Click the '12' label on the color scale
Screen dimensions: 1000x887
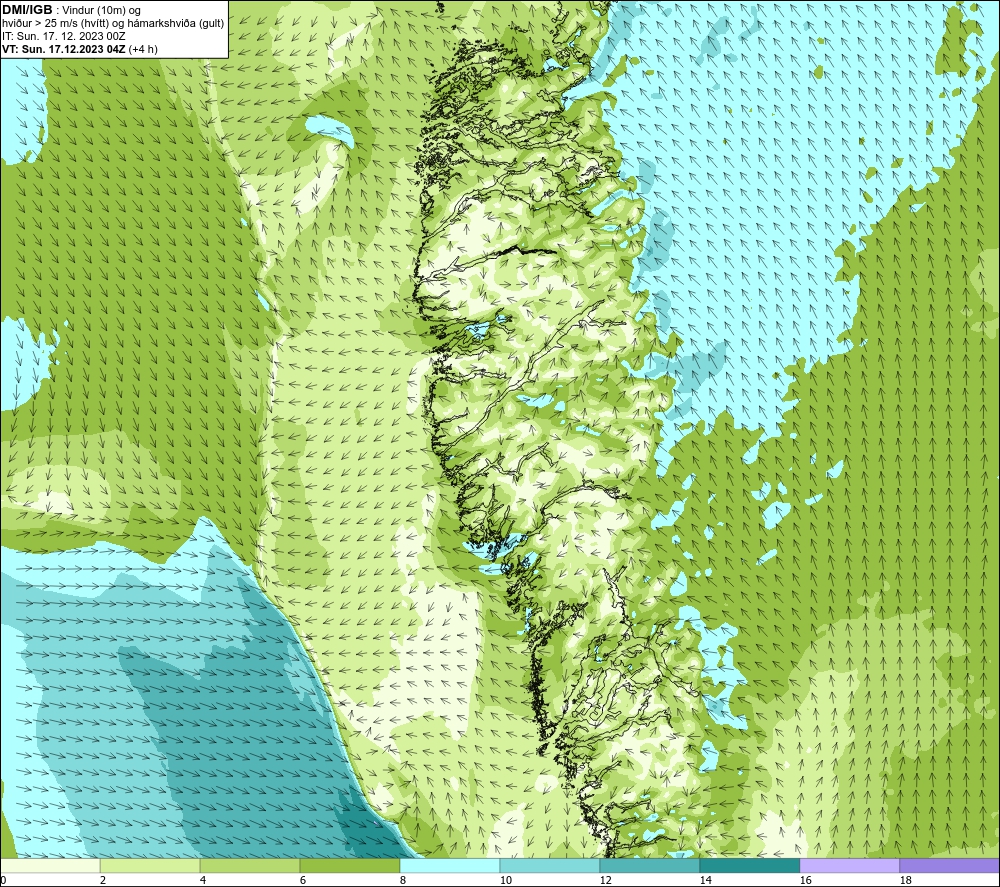tap(605, 881)
